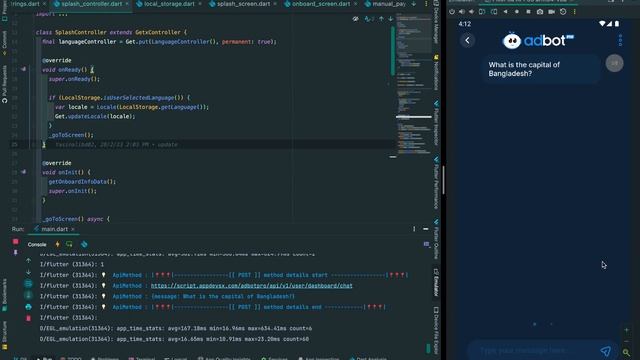Open the Flutter Performance side panel
Image resolution: width=640 pixels, height=360 pixels.
tap(436, 182)
